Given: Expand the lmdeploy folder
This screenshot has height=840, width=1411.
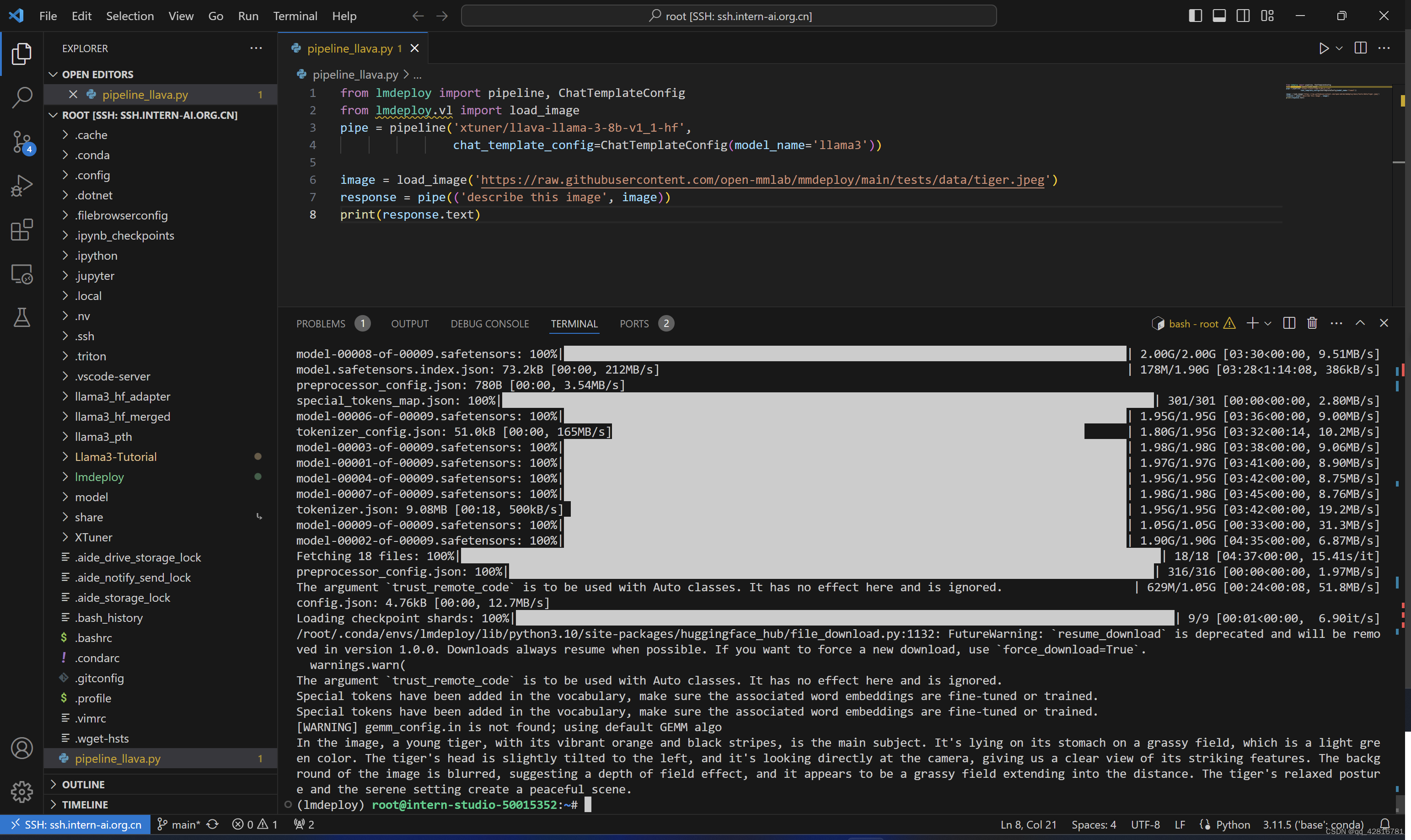Looking at the screenshot, I should (99, 476).
